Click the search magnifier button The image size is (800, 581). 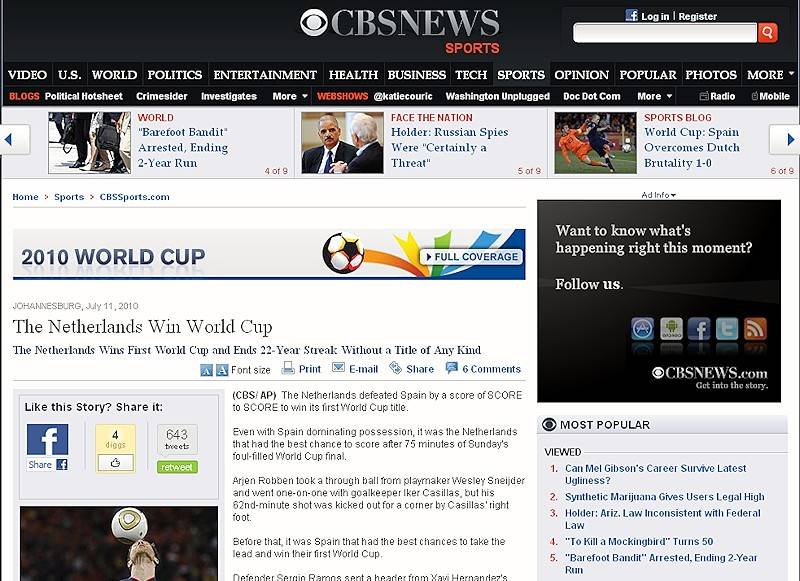[767, 33]
